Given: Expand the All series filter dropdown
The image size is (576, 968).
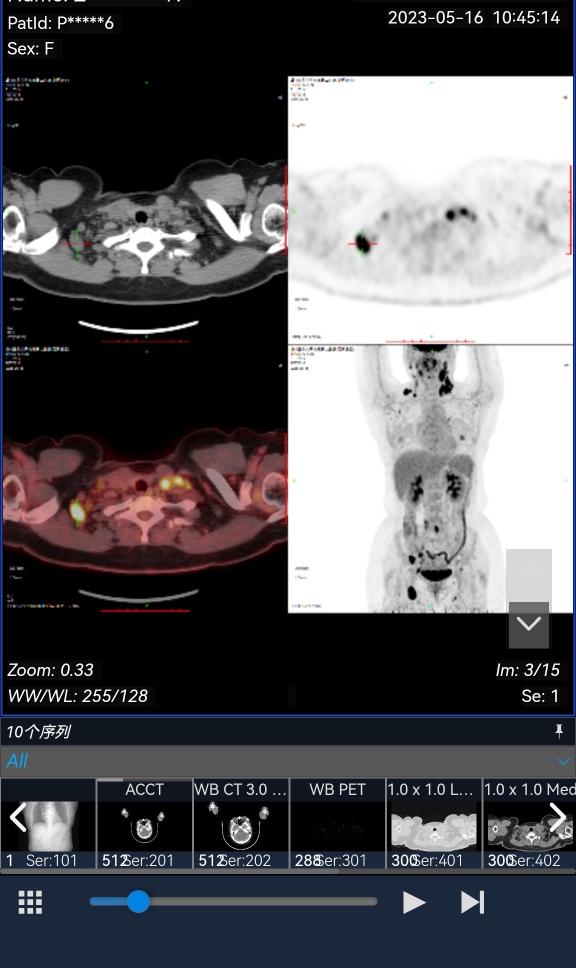Looking at the screenshot, I should pos(563,762).
